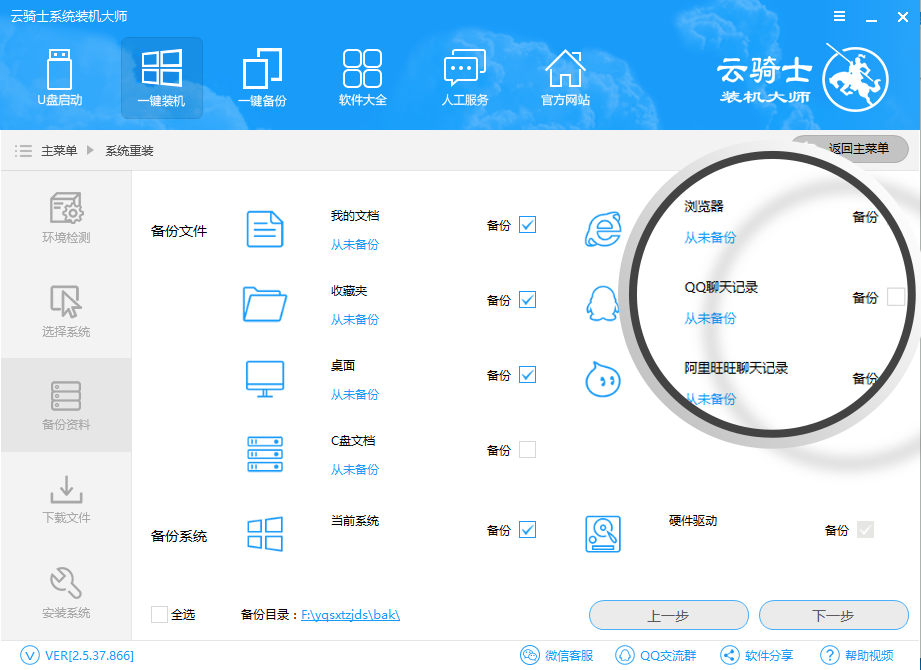Tick the 全选 checkbox
This screenshot has height=670, width=921.
159,615
